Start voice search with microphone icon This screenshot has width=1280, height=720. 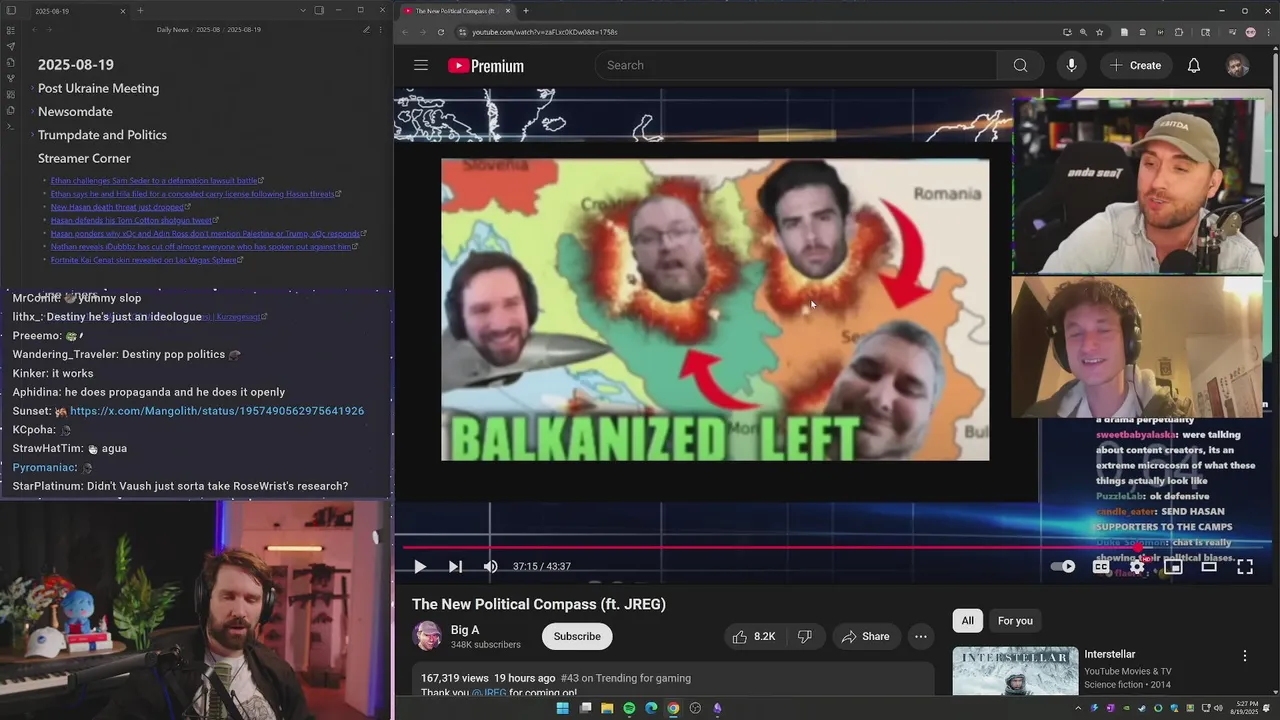pos(1071,65)
